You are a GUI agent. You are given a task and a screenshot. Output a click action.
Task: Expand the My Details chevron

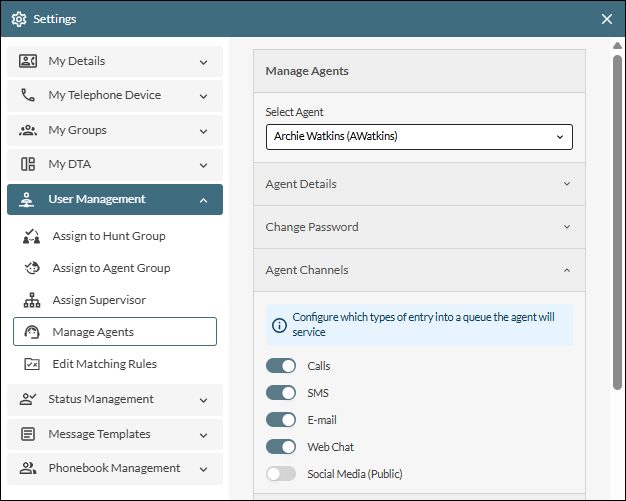pos(203,62)
